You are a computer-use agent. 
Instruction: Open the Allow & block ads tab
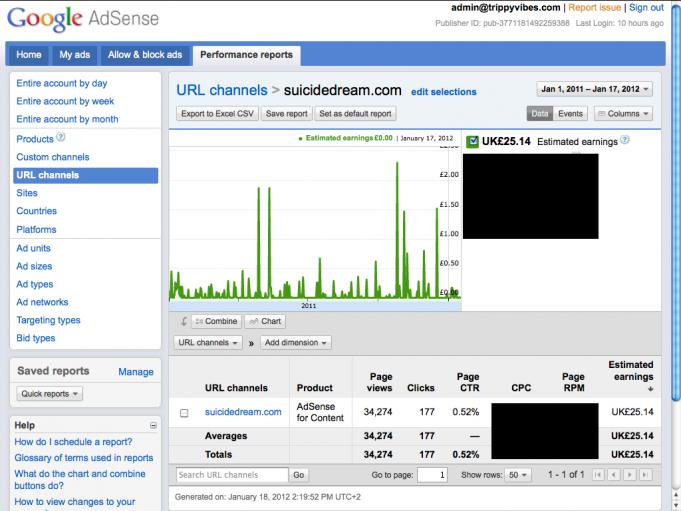(x=145, y=55)
